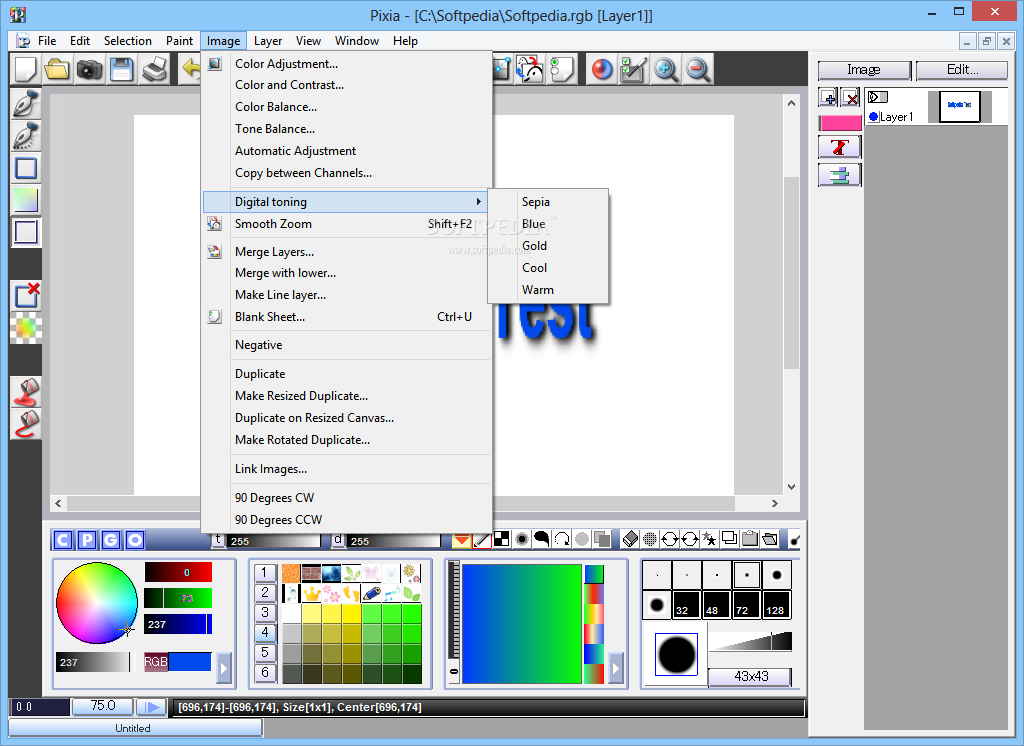Click the red channel slider showing 0

pyautogui.click(x=178, y=572)
